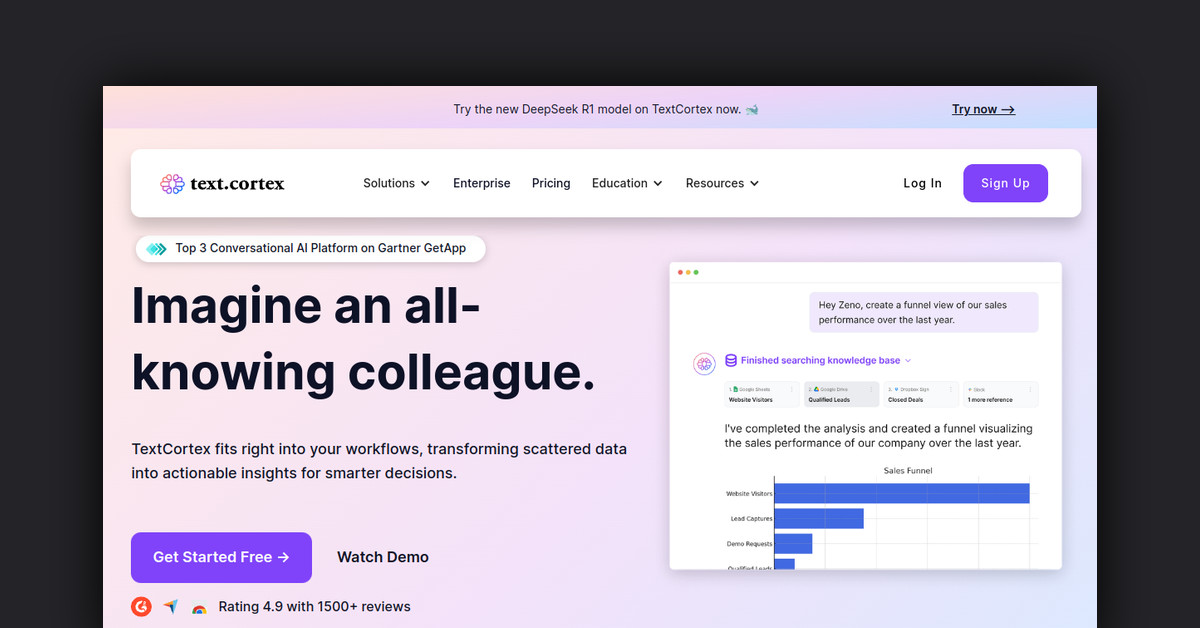Screen dimensions: 1200x628
Task: Click the paper-plane icon beside G2
Action: point(170,605)
